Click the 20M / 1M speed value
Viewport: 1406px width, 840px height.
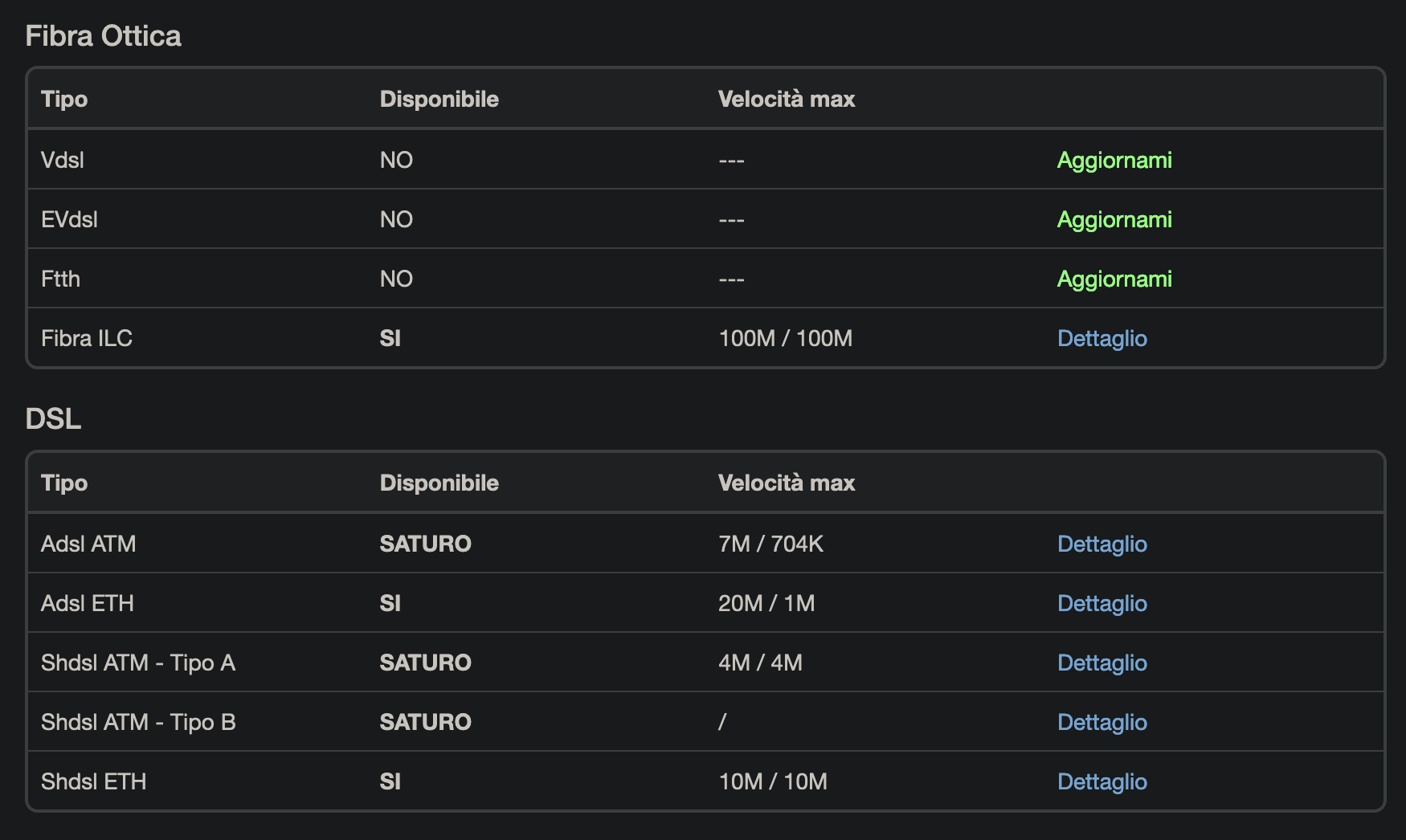click(x=766, y=603)
